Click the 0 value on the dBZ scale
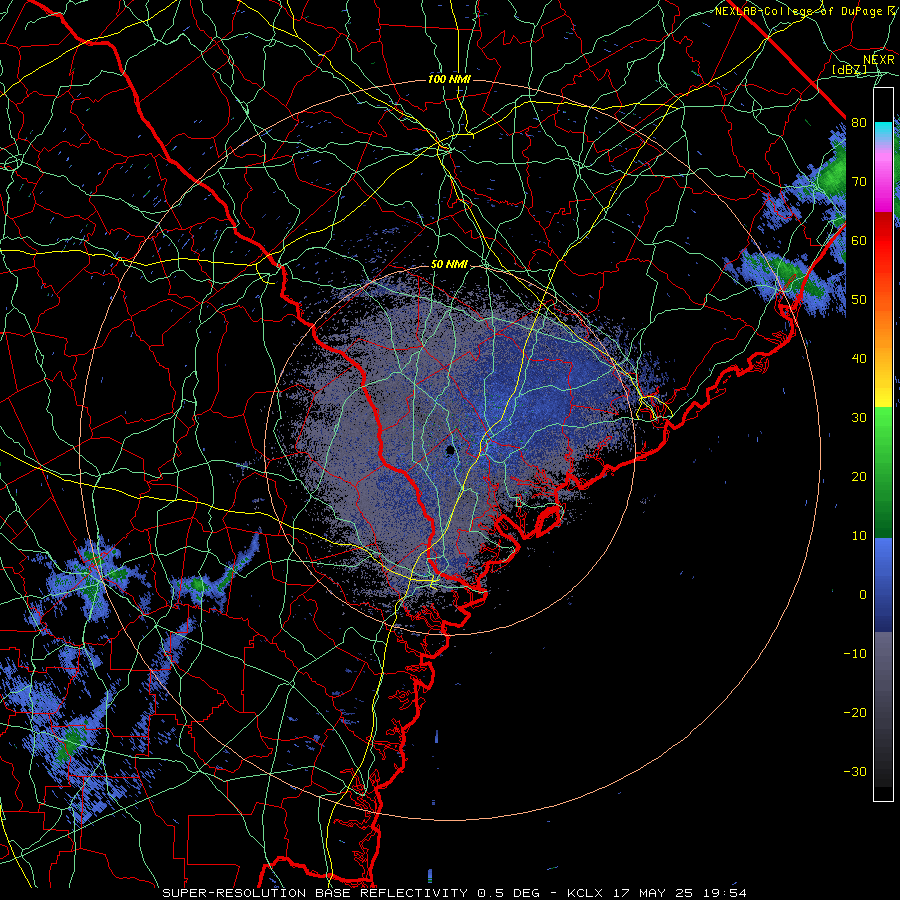This screenshot has width=900, height=900. 863,595
